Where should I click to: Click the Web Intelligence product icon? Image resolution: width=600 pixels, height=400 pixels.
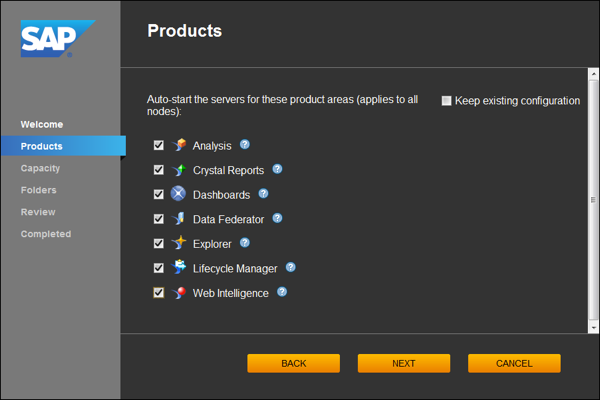pyautogui.click(x=179, y=292)
